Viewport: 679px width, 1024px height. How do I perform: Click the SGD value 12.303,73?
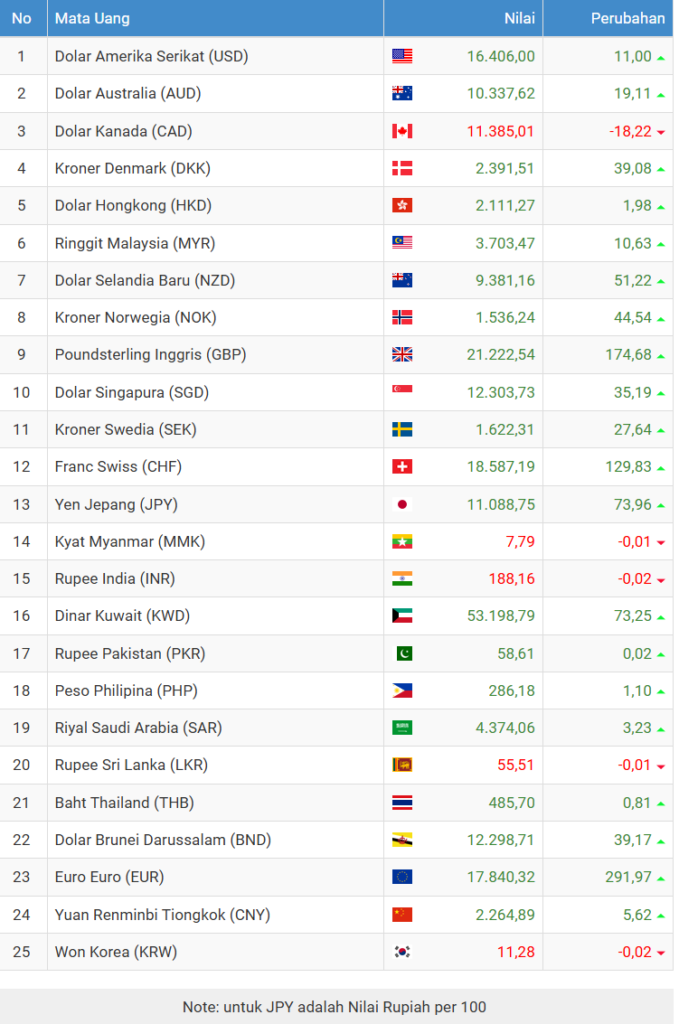coord(501,392)
